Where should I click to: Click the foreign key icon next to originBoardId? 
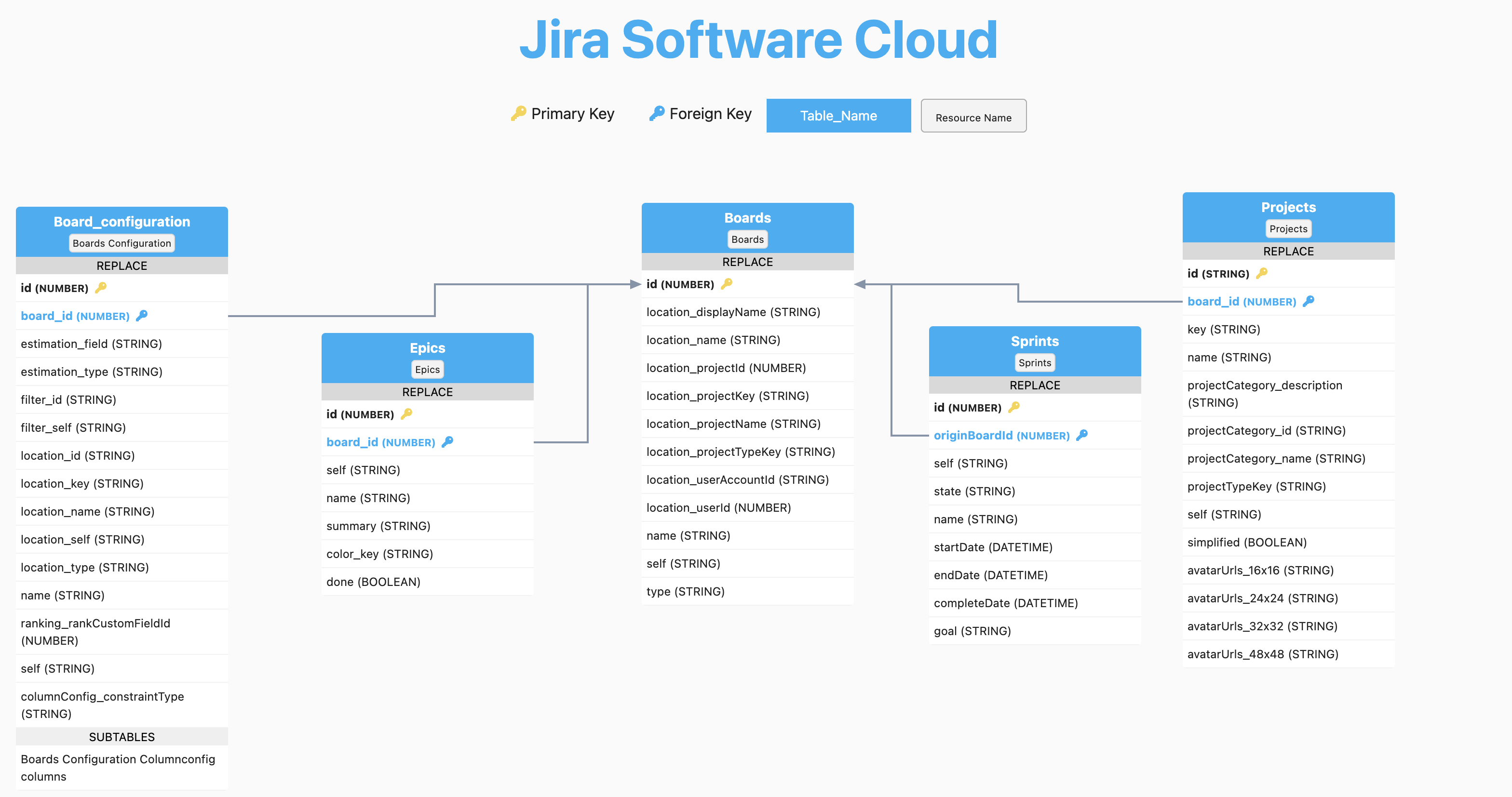1082,435
